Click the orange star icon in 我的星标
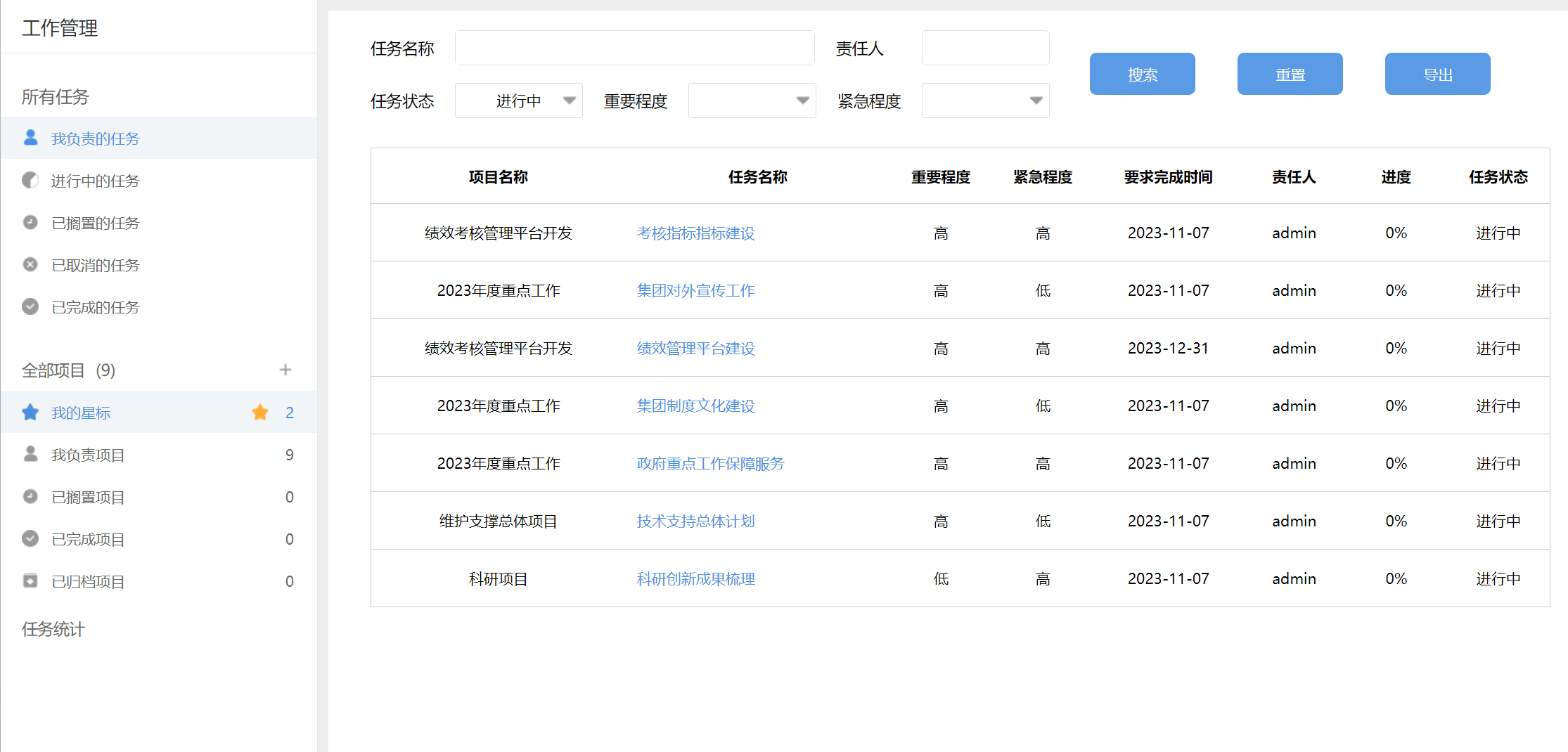 260,413
